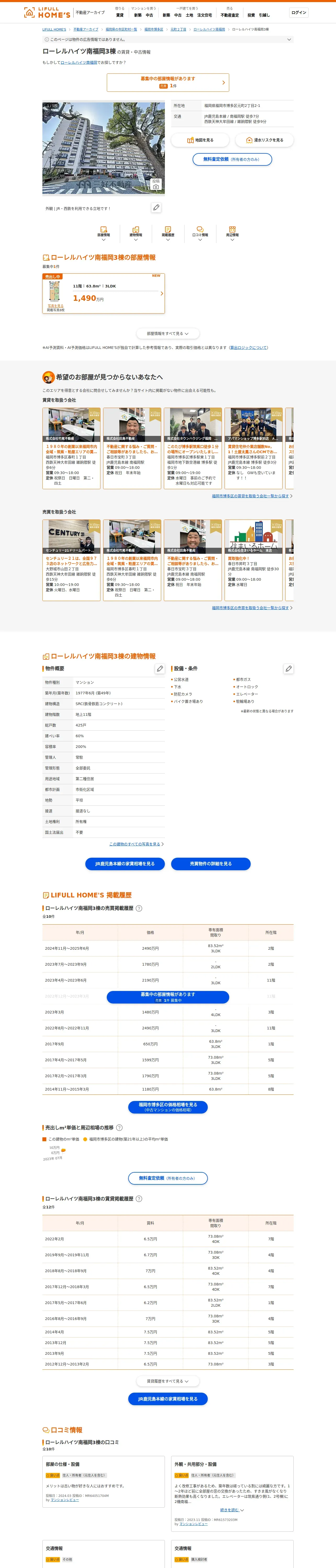
Task: Open ローレルハイツ南福岡 suggestion link under title
Action: pyautogui.click(x=79, y=62)
